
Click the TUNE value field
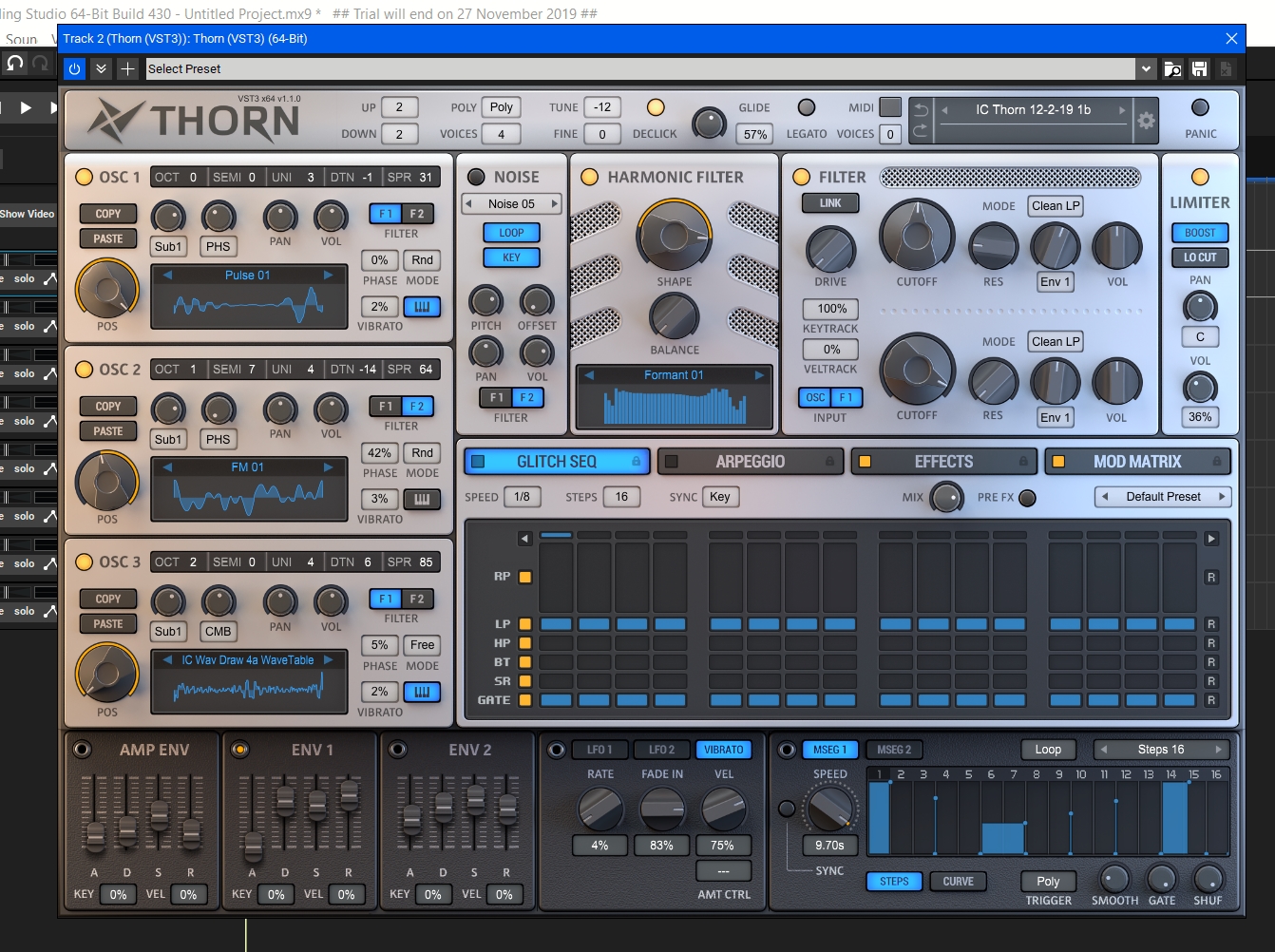click(x=602, y=107)
